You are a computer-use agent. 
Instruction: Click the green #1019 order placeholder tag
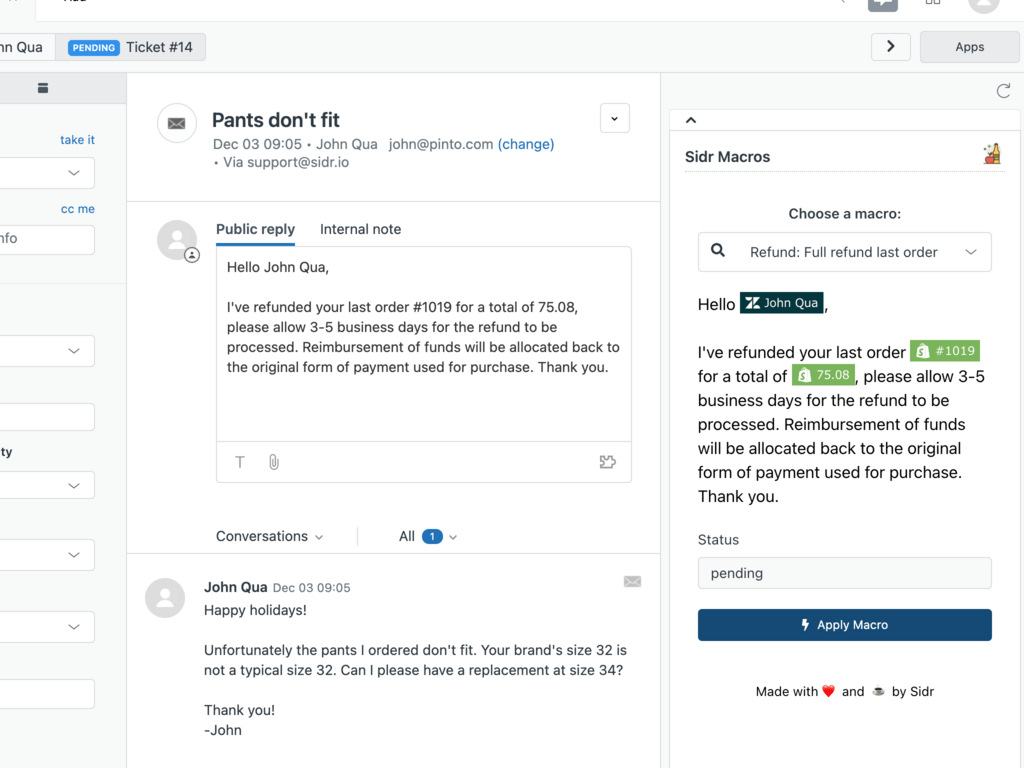(x=944, y=351)
